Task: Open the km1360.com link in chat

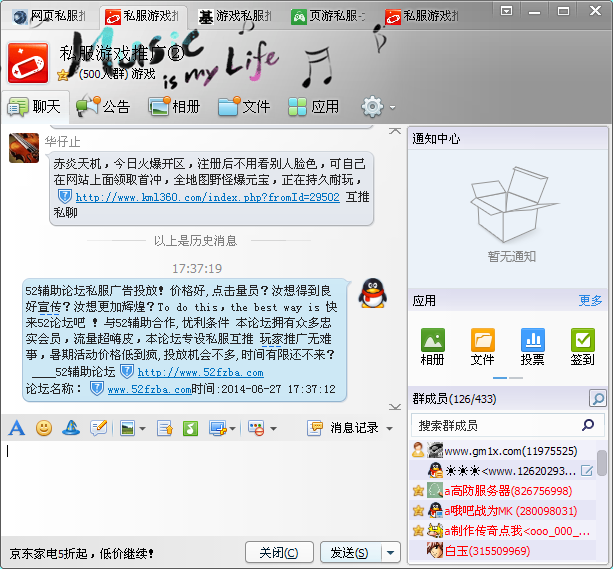Action: click(x=207, y=197)
